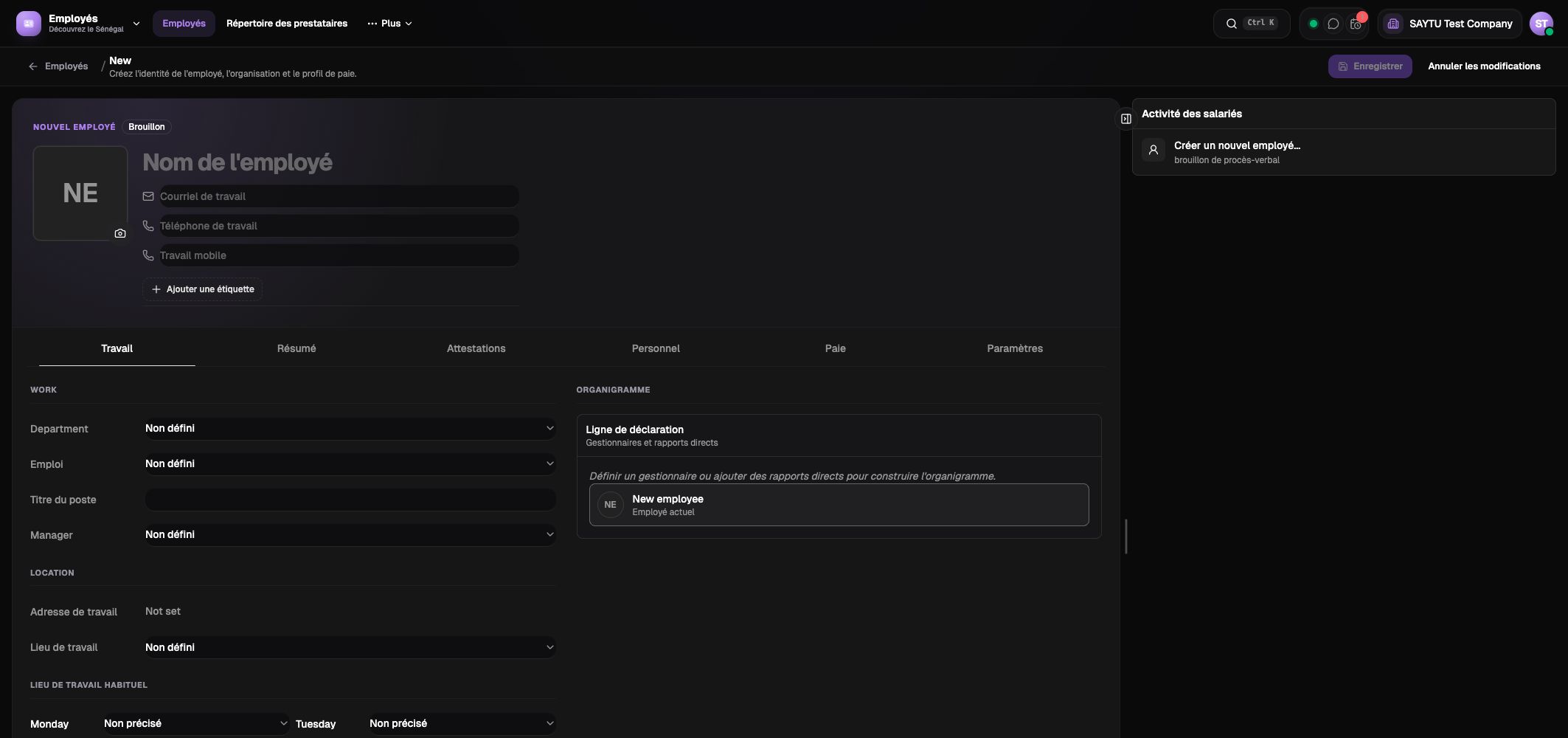Click the 'Activité des salariés' panel title
This screenshot has width=1568, height=738.
1191,114
